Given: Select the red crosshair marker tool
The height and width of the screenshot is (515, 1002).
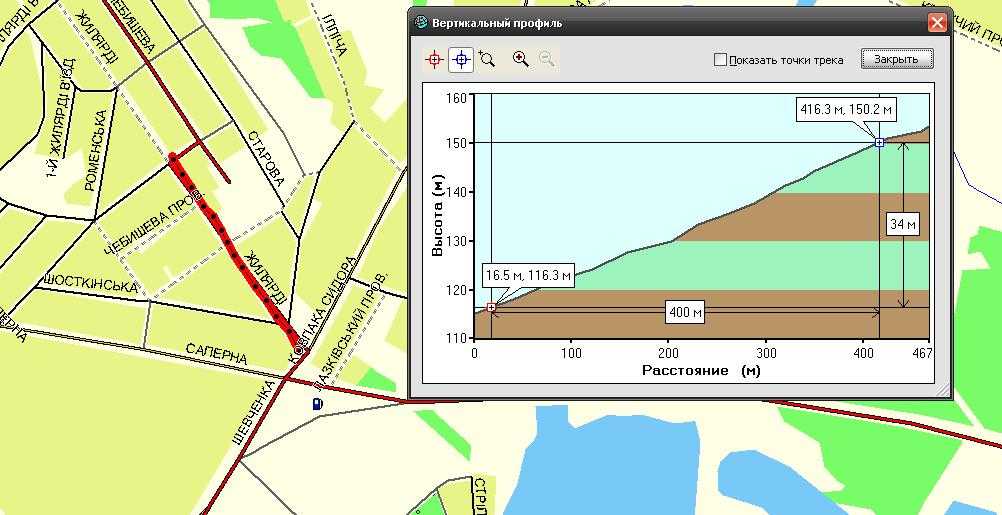Looking at the screenshot, I should pyautogui.click(x=434, y=60).
